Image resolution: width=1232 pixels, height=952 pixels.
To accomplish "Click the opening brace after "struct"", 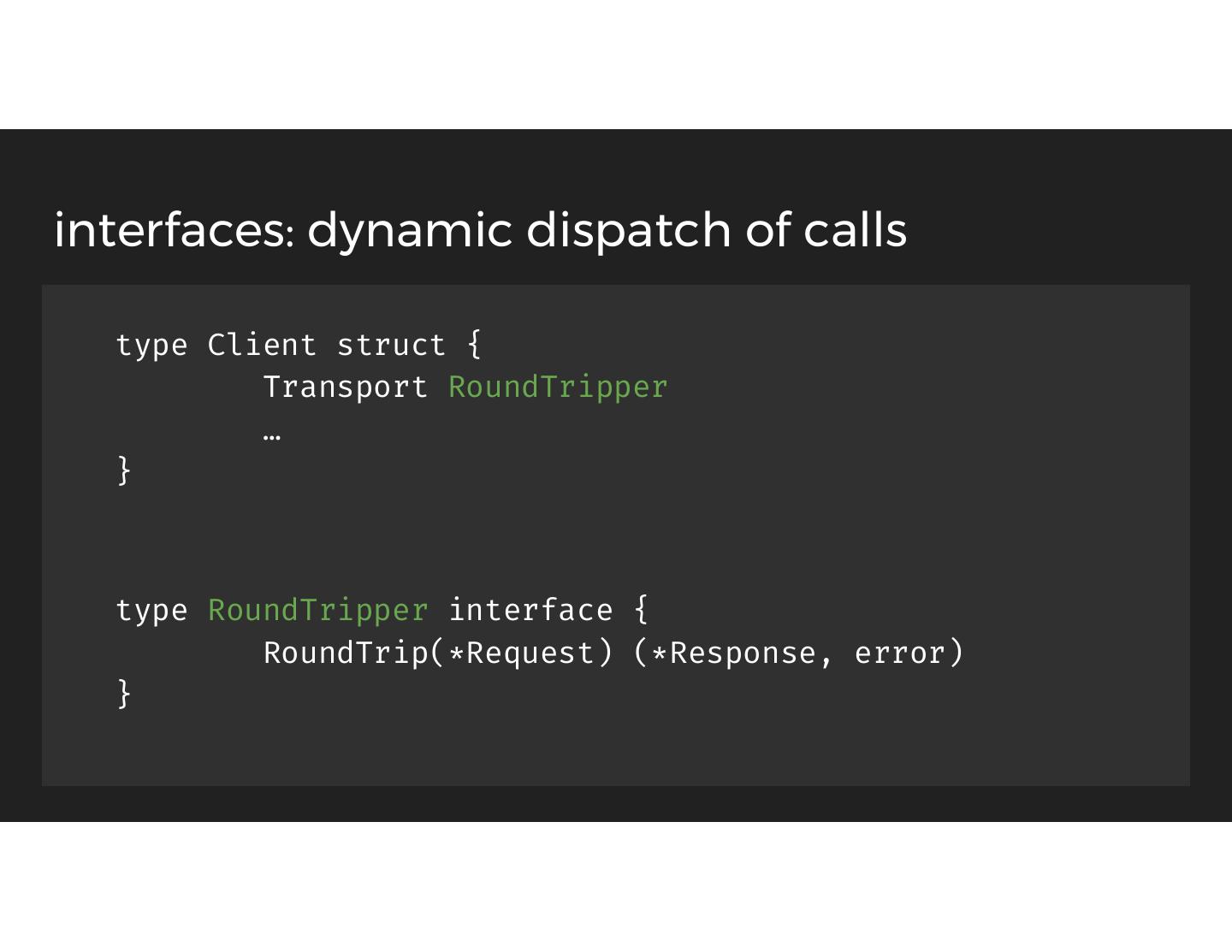I will pos(475,345).
